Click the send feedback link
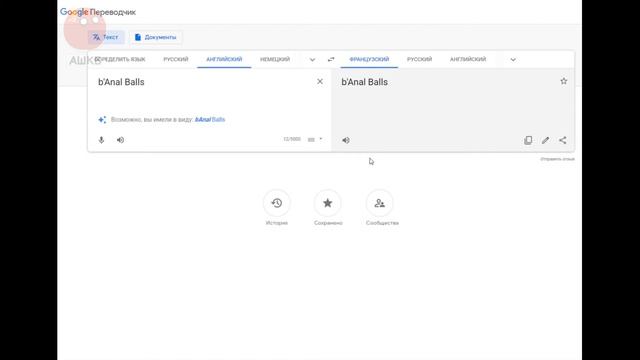This screenshot has height=360, width=640. tap(557, 159)
